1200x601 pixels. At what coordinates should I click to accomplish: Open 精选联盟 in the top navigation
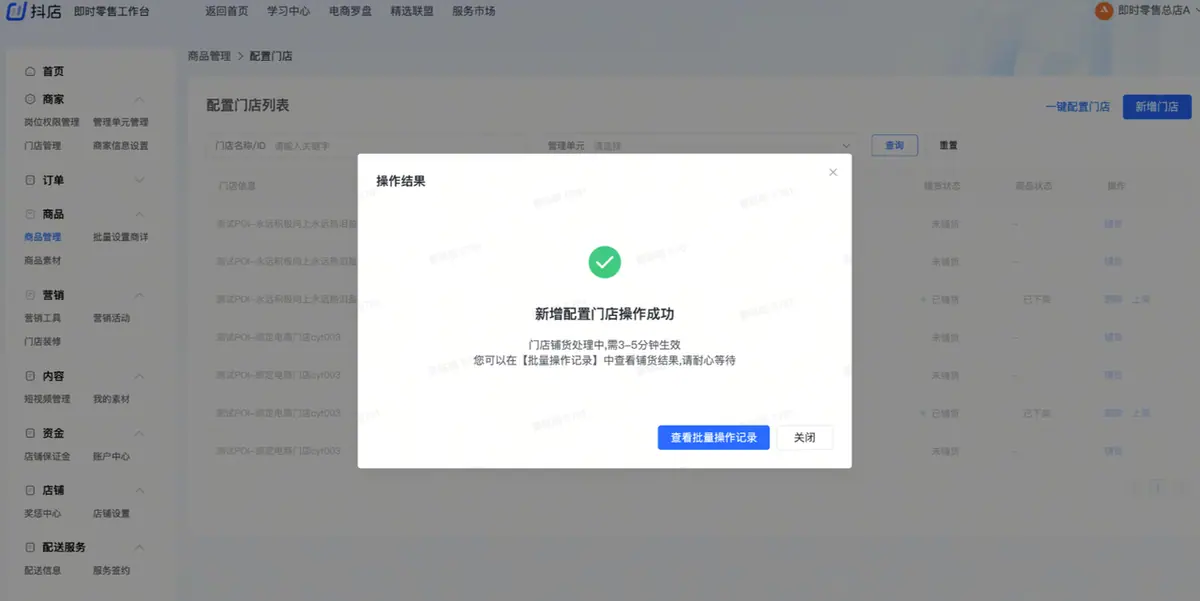[x=412, y=12]
